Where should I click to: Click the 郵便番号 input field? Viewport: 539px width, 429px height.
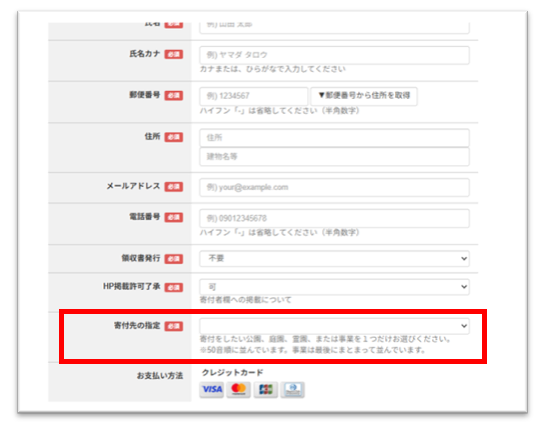(253, 96)
